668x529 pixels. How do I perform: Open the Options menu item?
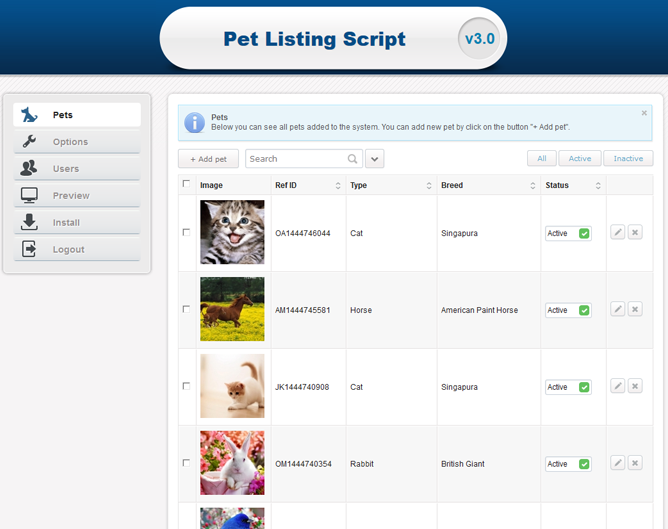click(x=77, y=141)
